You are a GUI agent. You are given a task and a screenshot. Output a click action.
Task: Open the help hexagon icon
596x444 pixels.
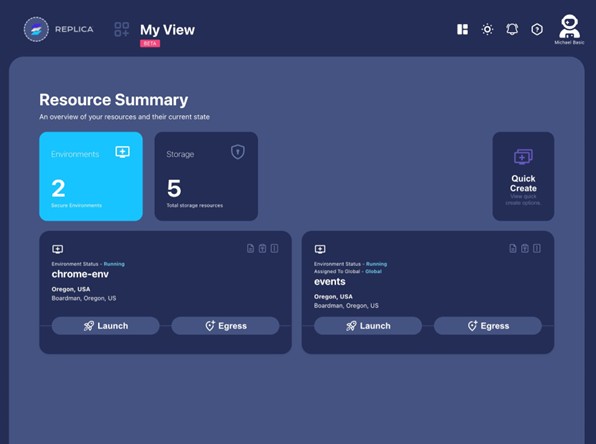click(x=537, y=29)
